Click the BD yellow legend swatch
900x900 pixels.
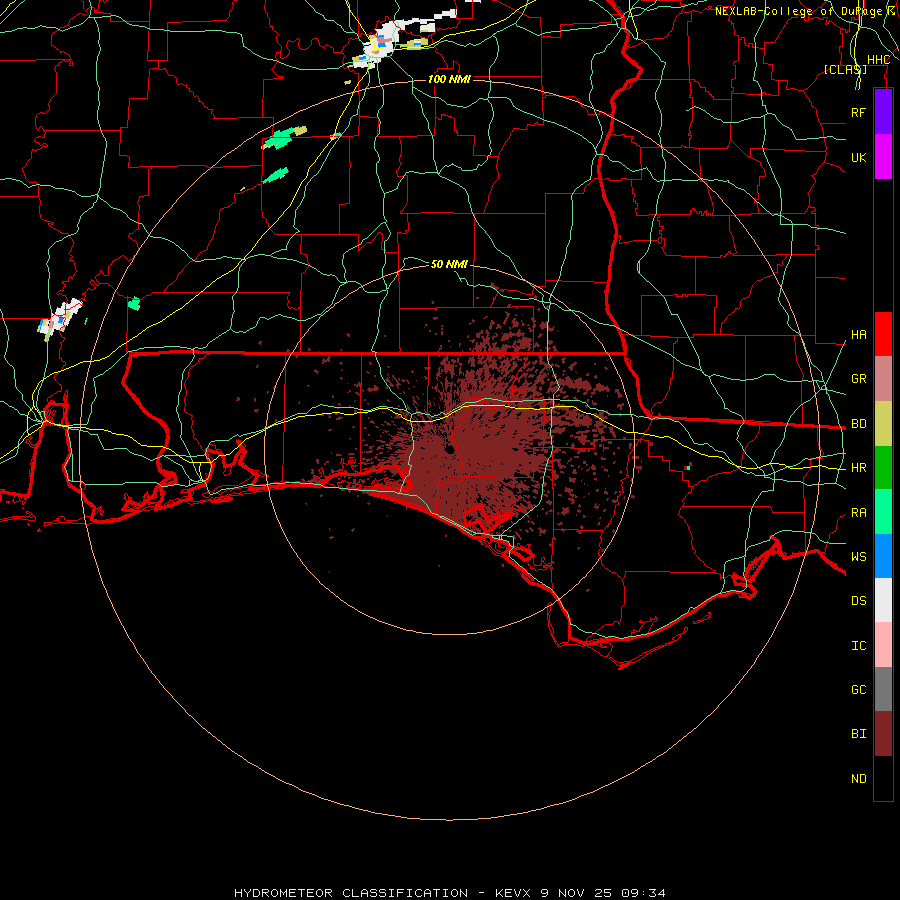tap(883, 424)
